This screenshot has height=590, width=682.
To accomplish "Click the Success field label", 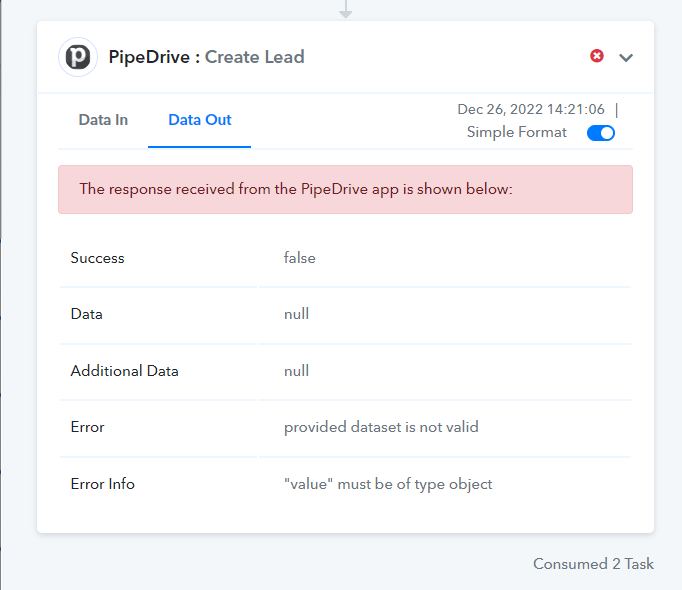I will tap(97, 258).
